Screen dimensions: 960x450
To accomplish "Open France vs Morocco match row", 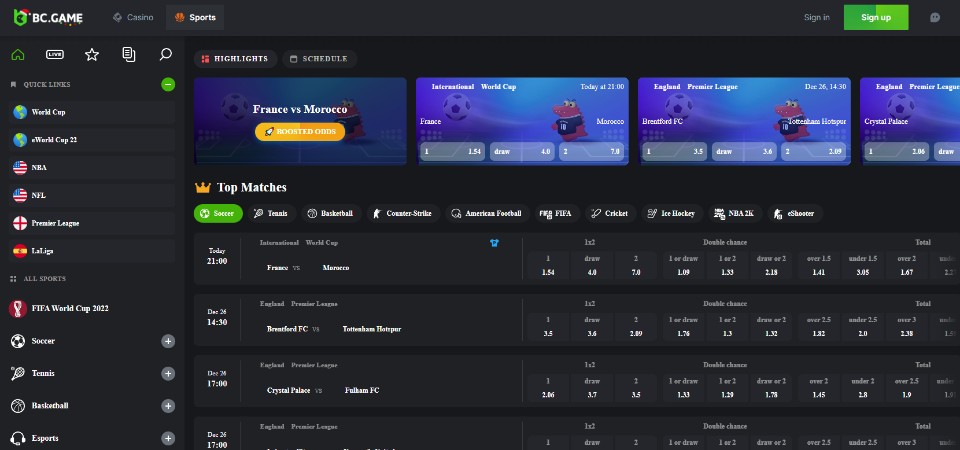I will point(308,268).
